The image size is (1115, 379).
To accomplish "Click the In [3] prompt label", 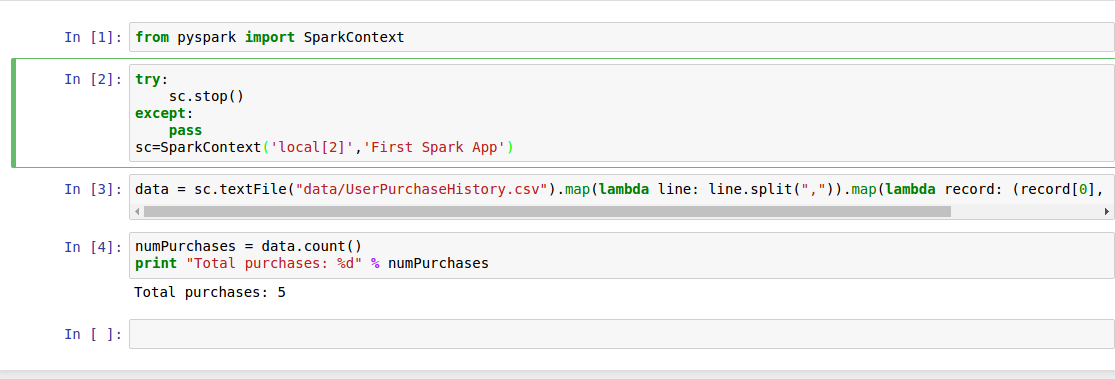I will pos(93,189).
